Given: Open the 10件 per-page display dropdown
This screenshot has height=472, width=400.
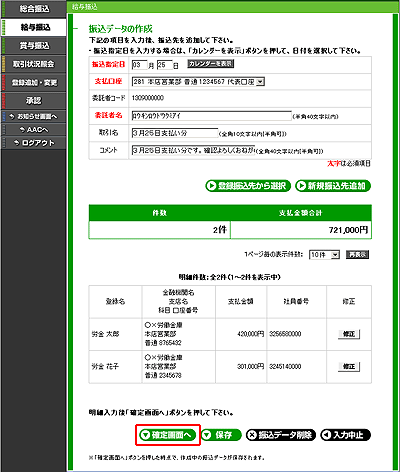Looking at the screenshot, I should tap(324, 255).
